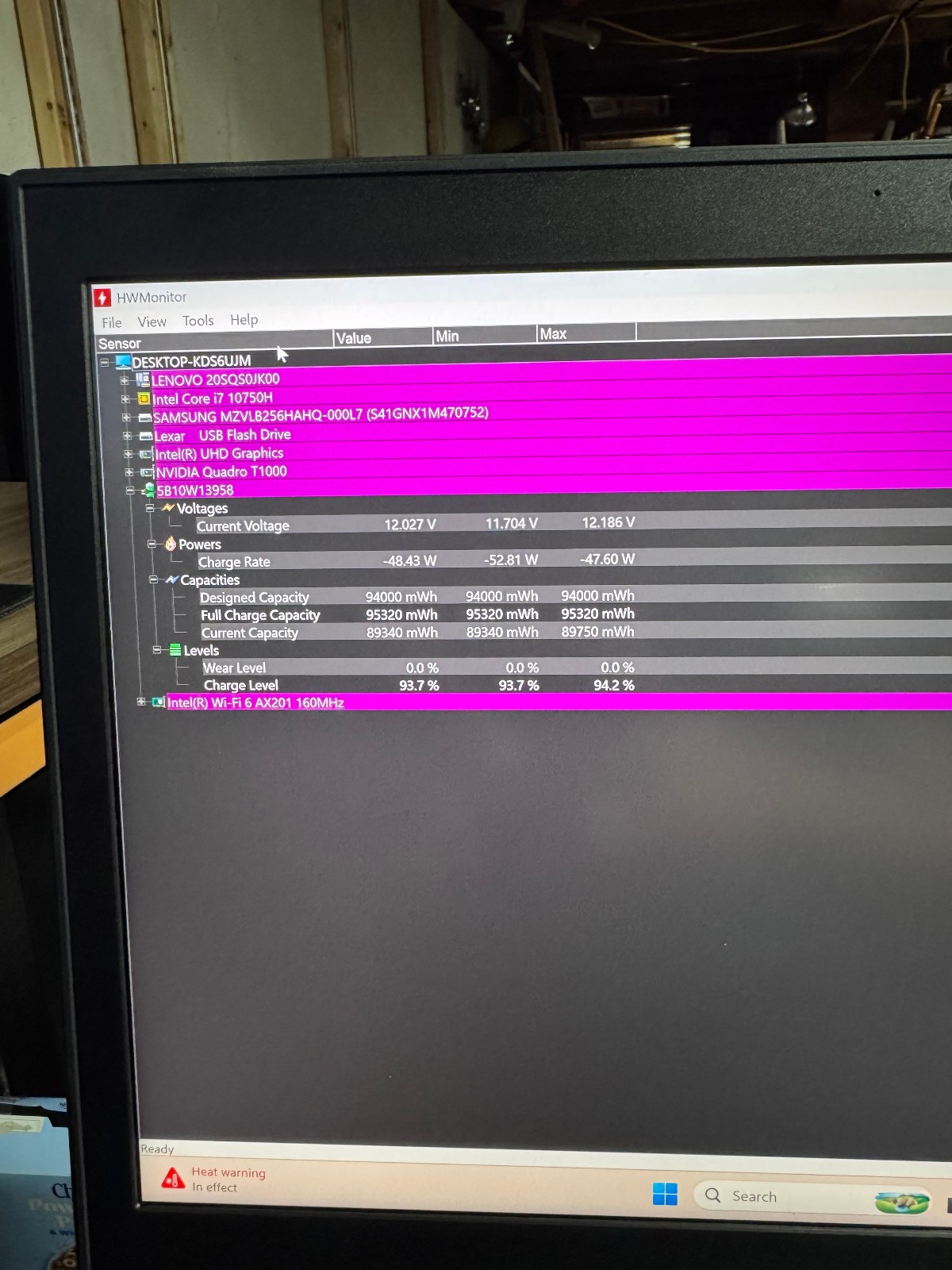
Task: Expand the Intel Core i7 10750H node
Action: tap(125, 398)
